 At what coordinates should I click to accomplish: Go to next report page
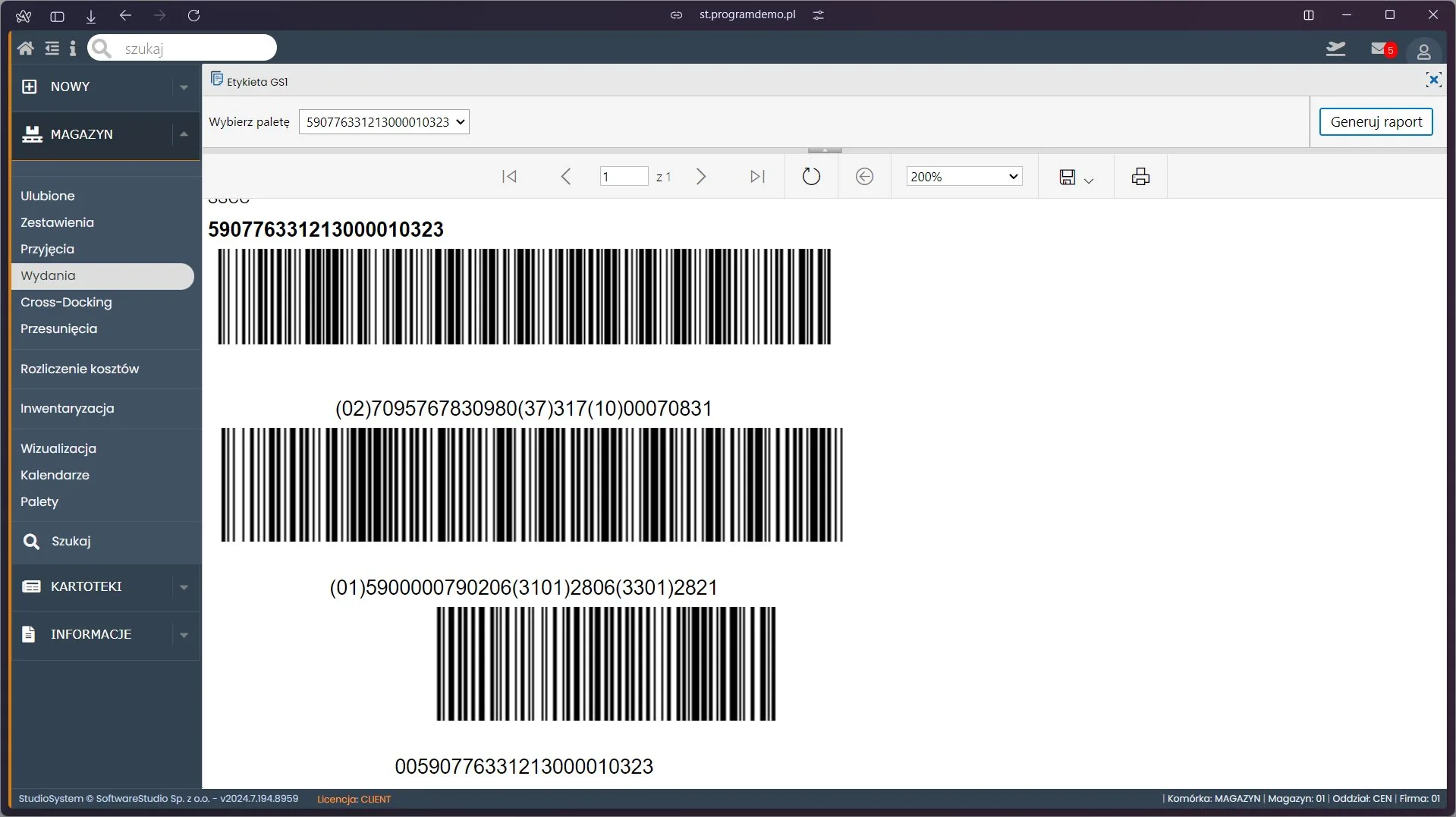(x=701, y=177)
